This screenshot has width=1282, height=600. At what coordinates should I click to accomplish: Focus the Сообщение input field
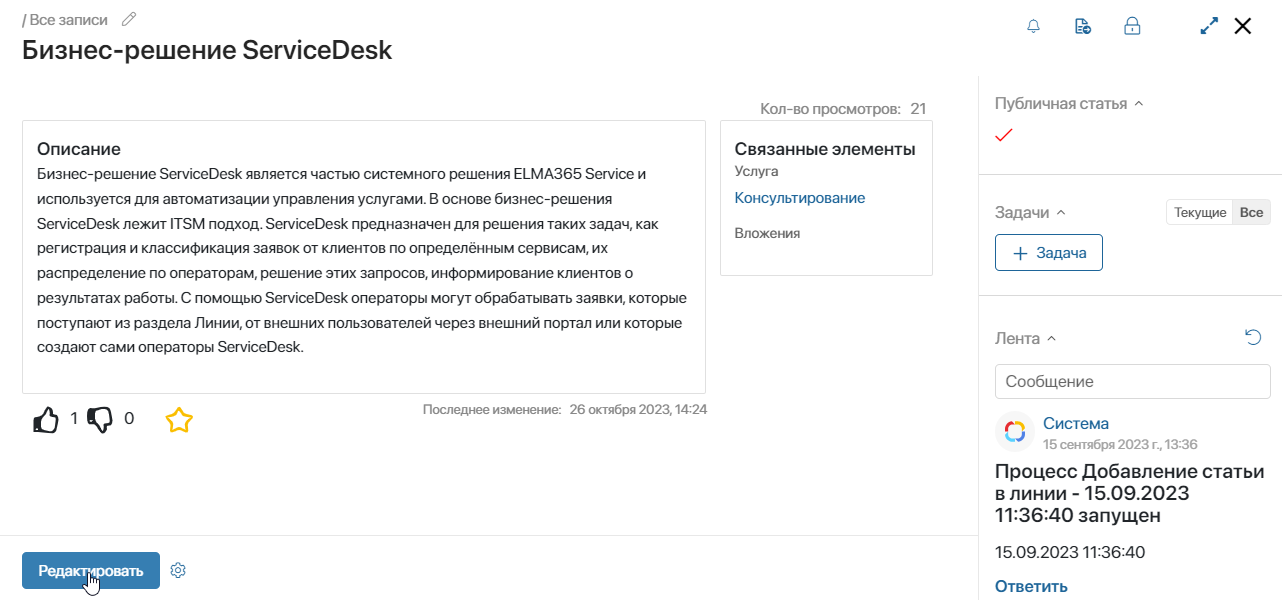click(x=1133, y=381)
